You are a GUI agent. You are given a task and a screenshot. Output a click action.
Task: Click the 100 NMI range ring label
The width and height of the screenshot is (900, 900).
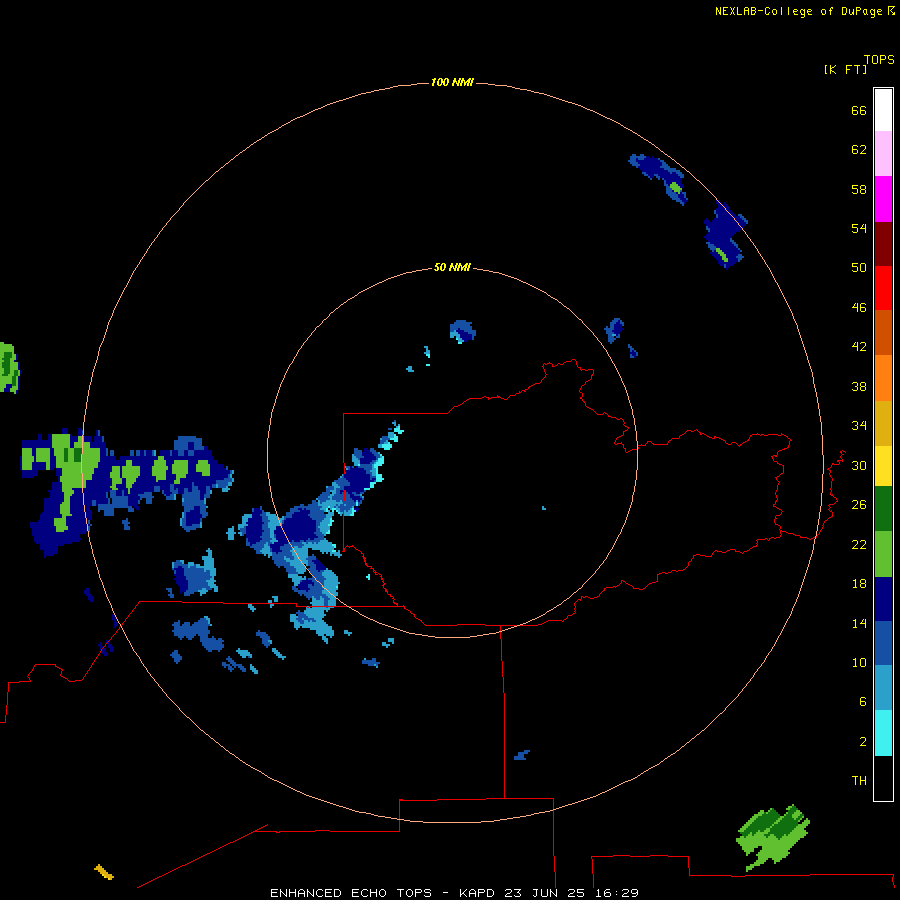pyautogui.click(x=452, y=82)
